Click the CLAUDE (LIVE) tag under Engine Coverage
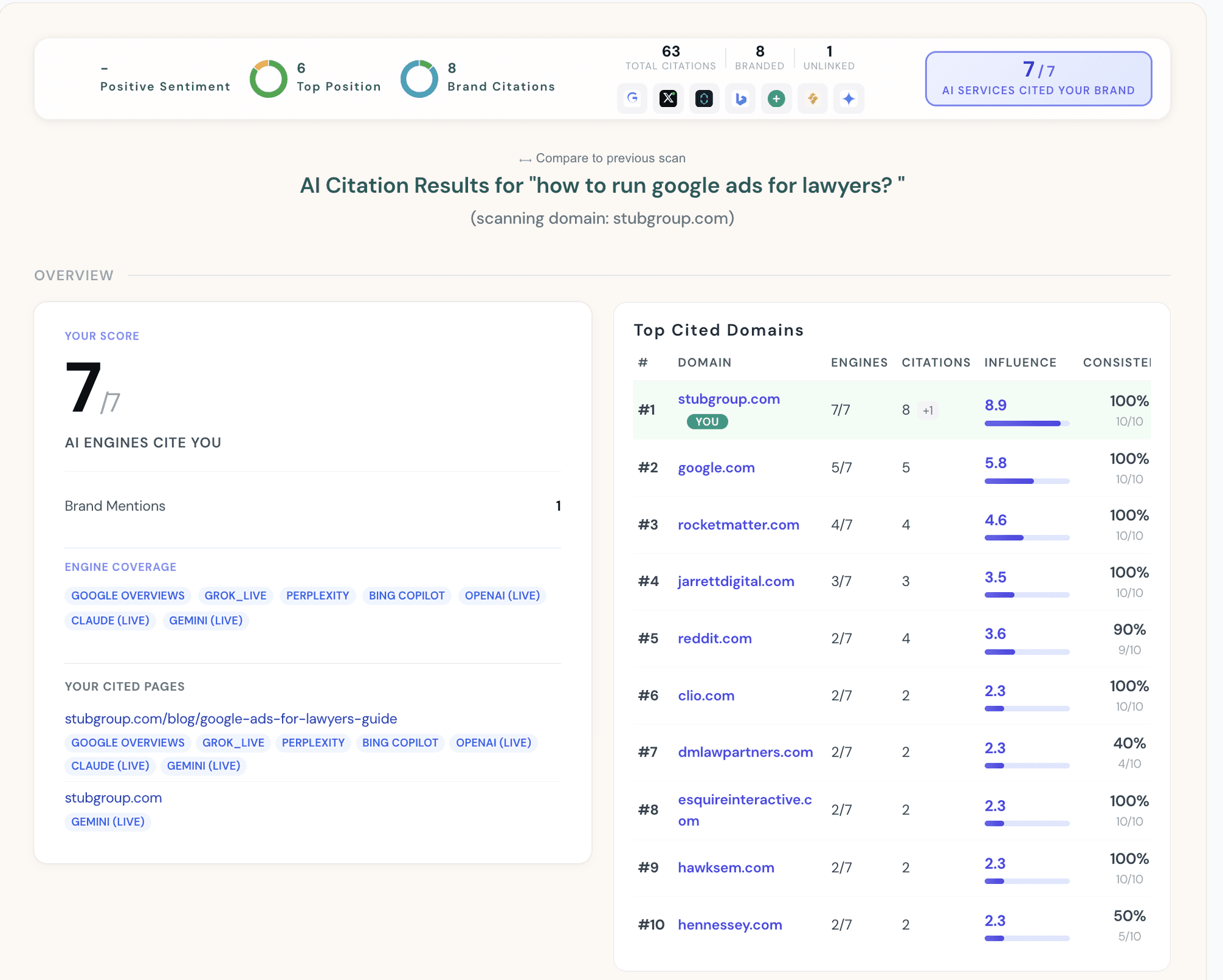The width and height of the screenshot is (1223, 980). (x=110, y=620)
